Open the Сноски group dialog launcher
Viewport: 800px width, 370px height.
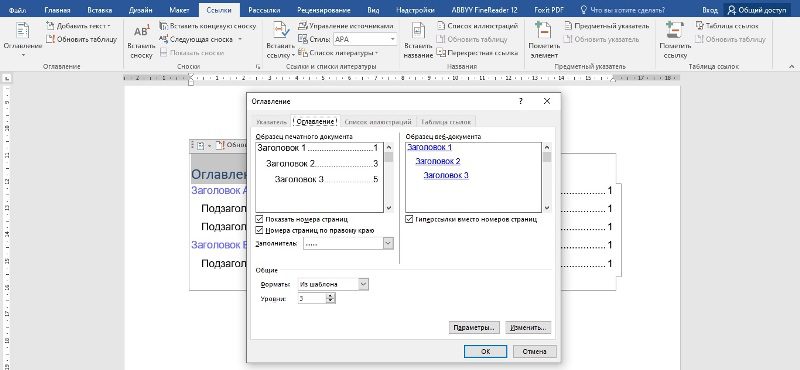pyautogui.click(x=258, y=66)
